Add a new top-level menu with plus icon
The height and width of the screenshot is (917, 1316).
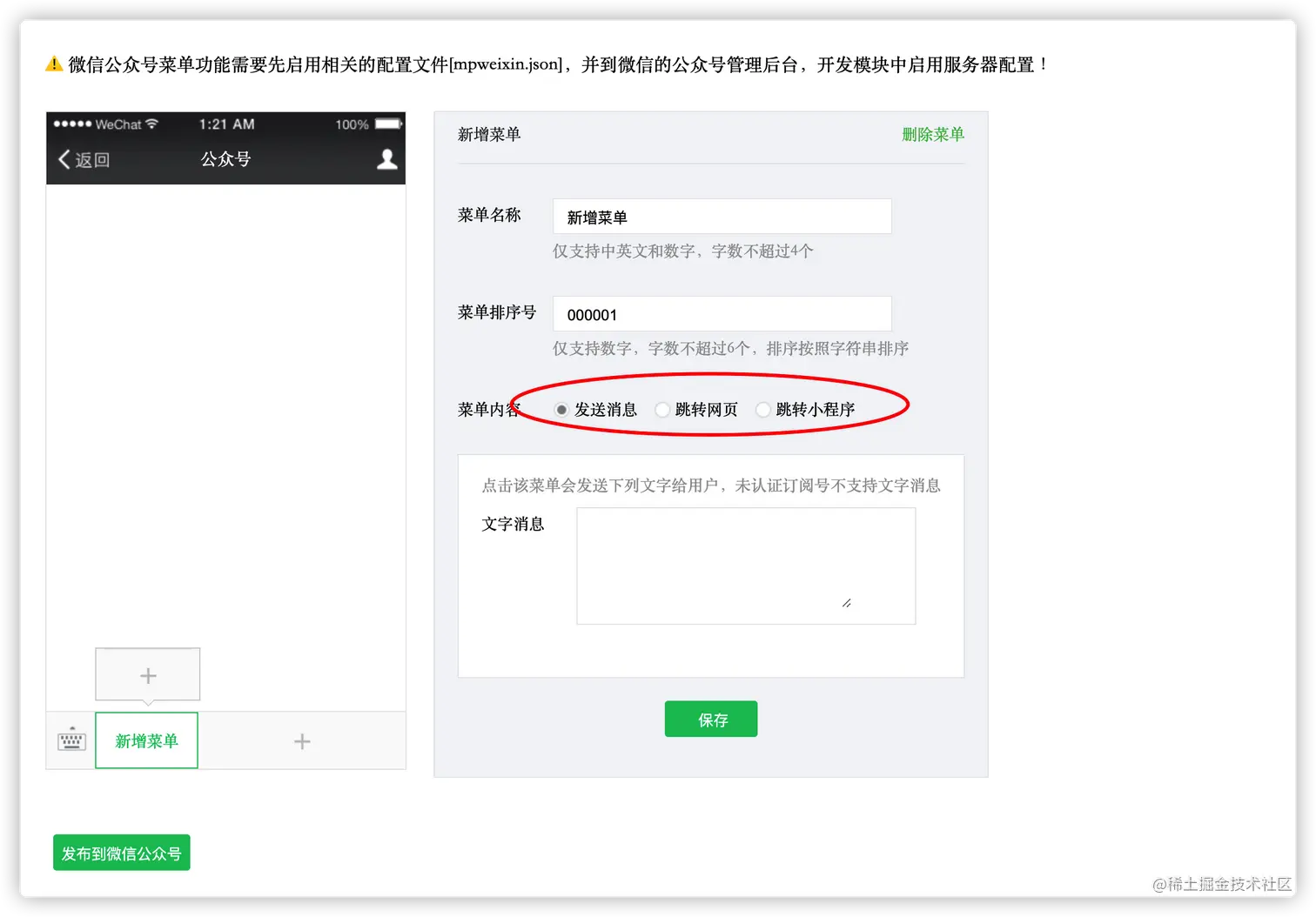point(302,741)
